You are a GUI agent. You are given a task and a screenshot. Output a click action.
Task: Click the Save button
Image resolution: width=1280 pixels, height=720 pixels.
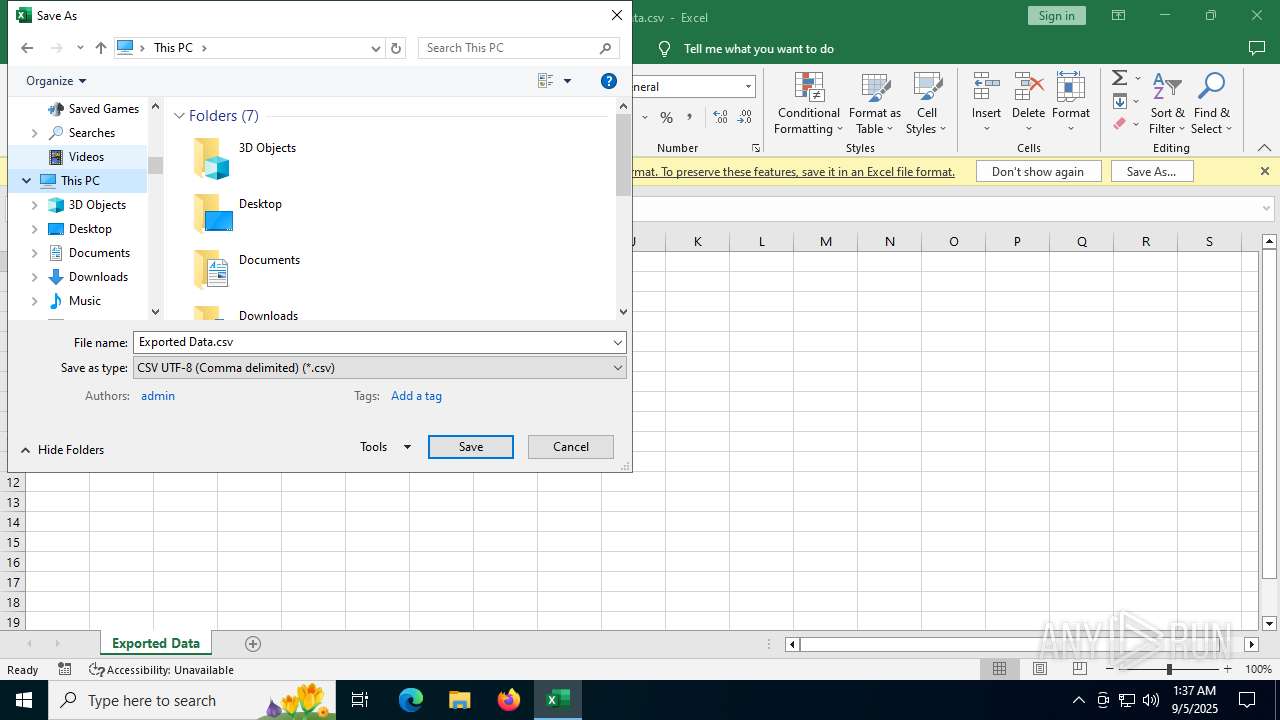471,447
